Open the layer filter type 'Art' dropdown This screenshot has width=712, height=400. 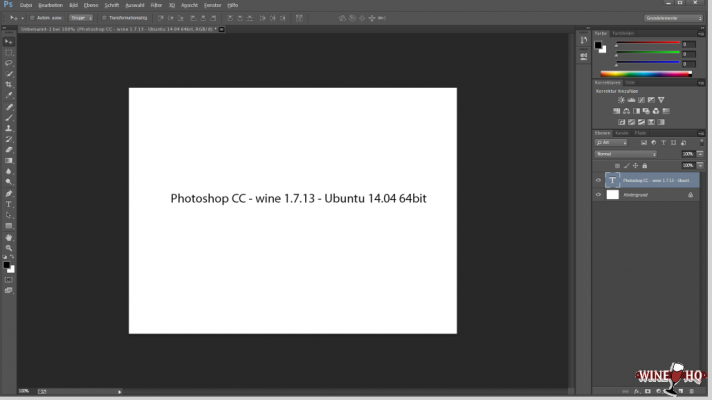[x=611, y=143]
